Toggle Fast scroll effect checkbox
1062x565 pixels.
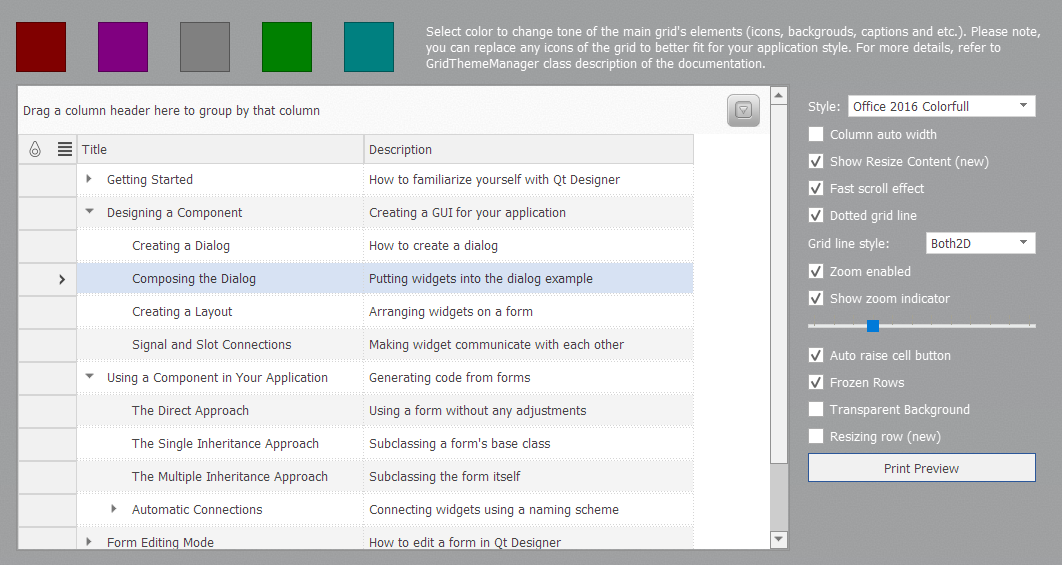[816, 188]
